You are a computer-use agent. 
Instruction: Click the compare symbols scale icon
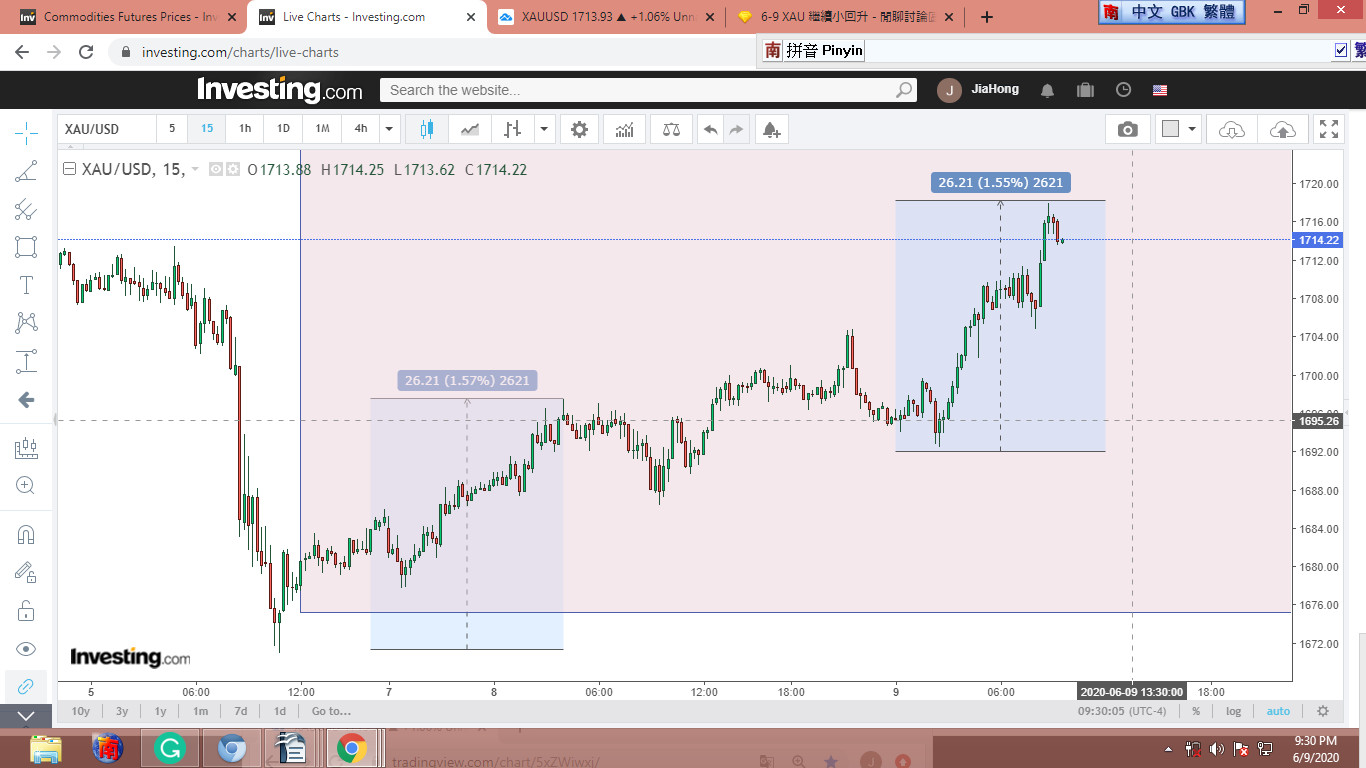click(671, 129)
